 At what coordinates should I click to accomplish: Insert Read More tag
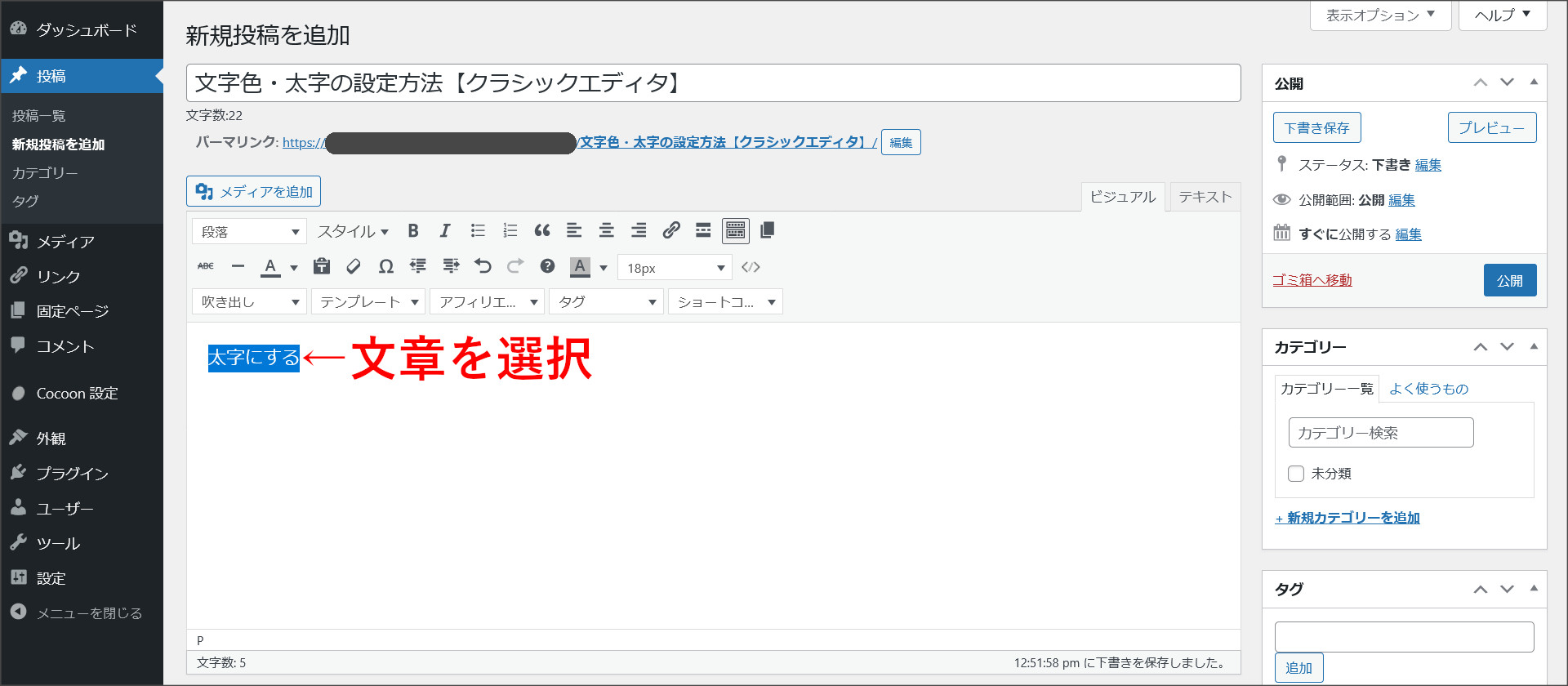coord(703,231)
